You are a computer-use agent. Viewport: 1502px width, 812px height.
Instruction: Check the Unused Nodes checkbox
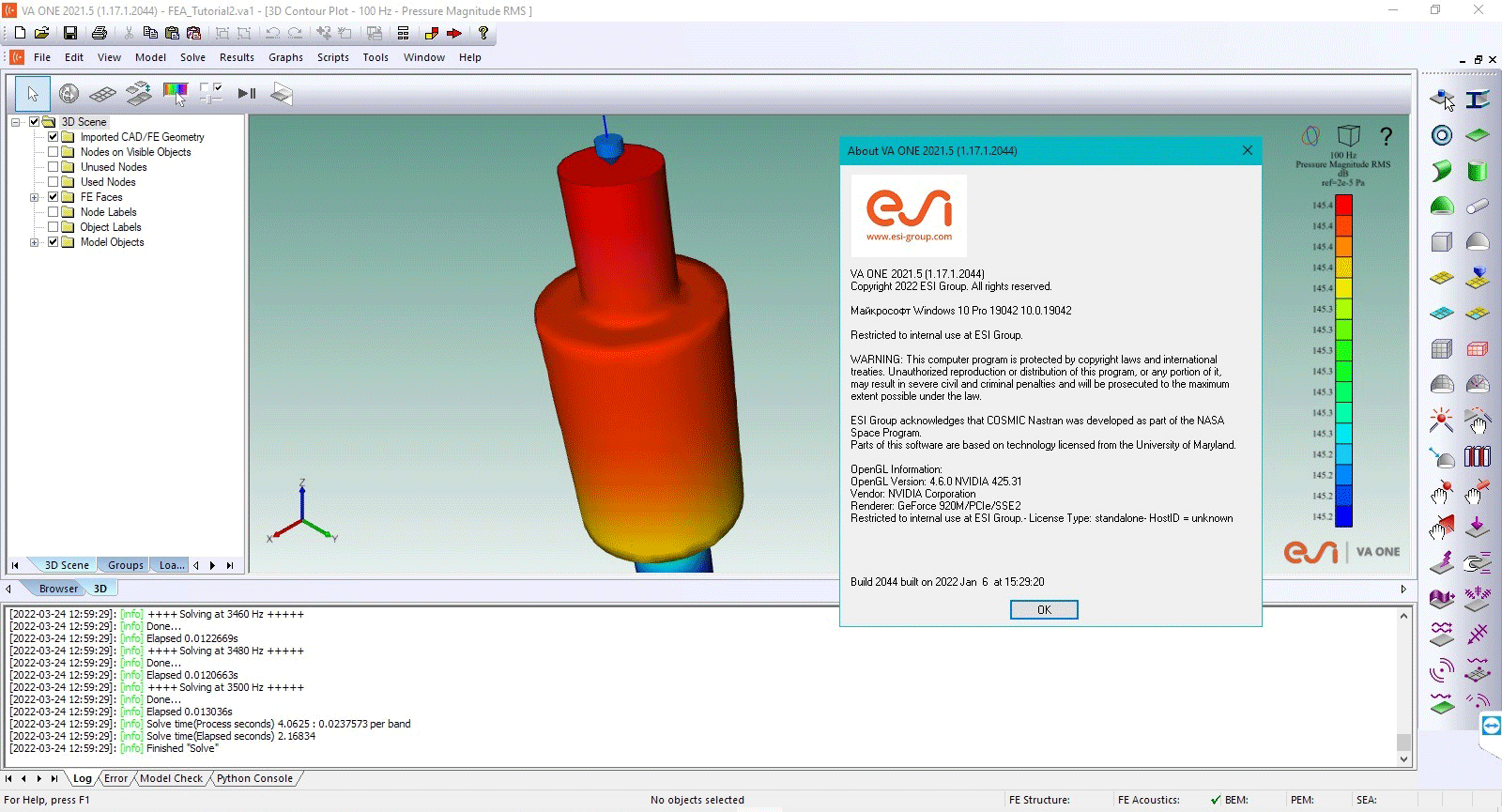(54, 167)
